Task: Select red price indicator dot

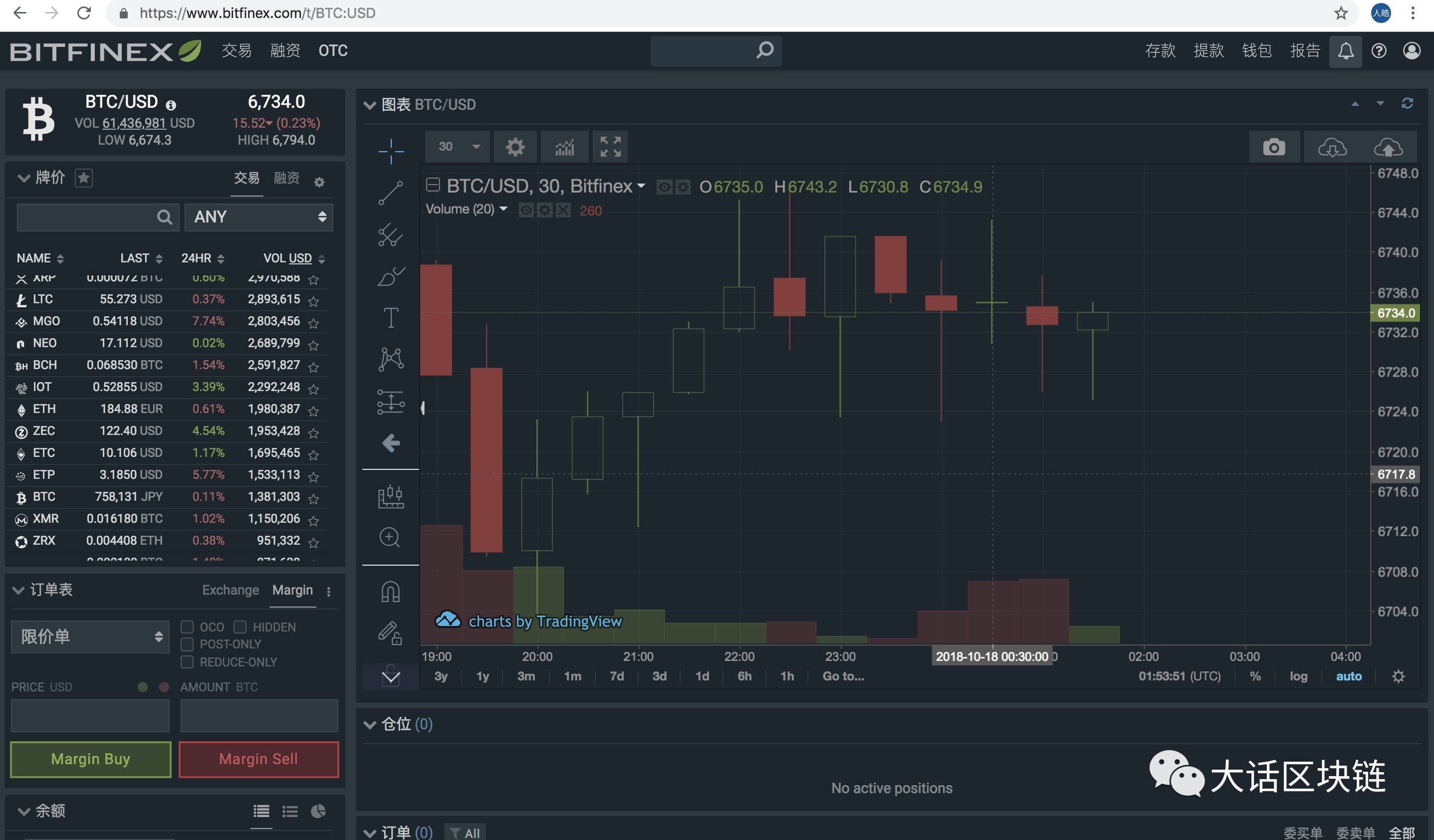Action: click(x=164, y=687)
